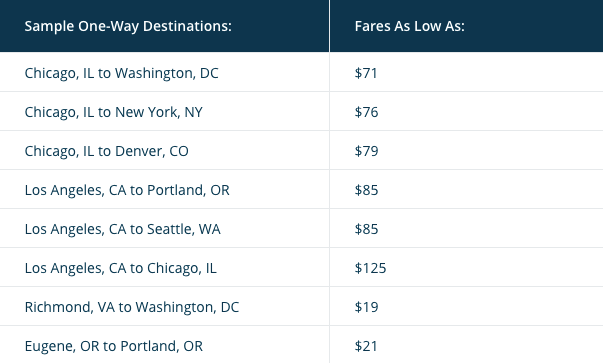
Task: Click the $85 fare for Seattle route
Action: [366, 229]
